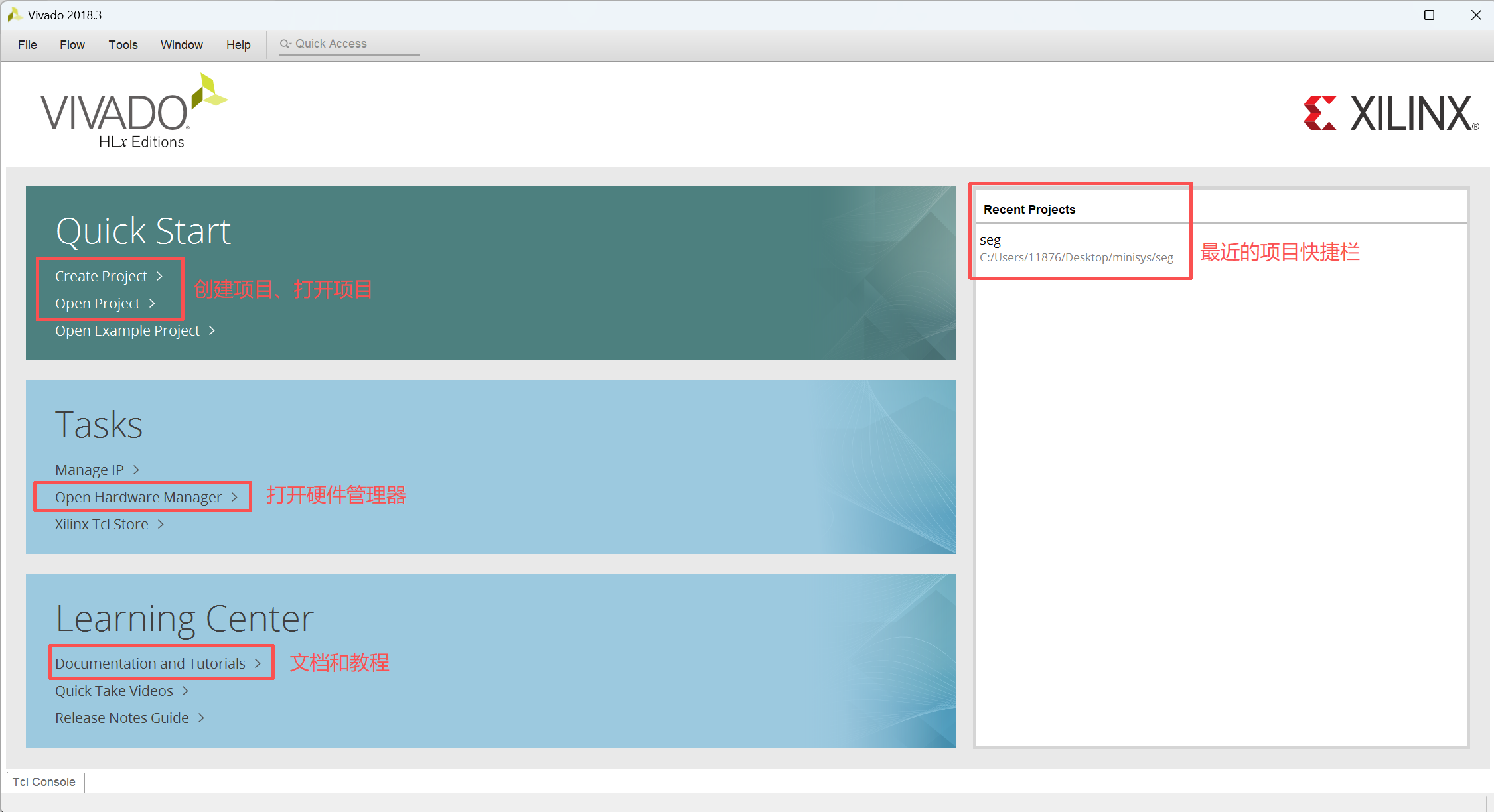
Task: Click the Open Project link
Action: point(98,303)
